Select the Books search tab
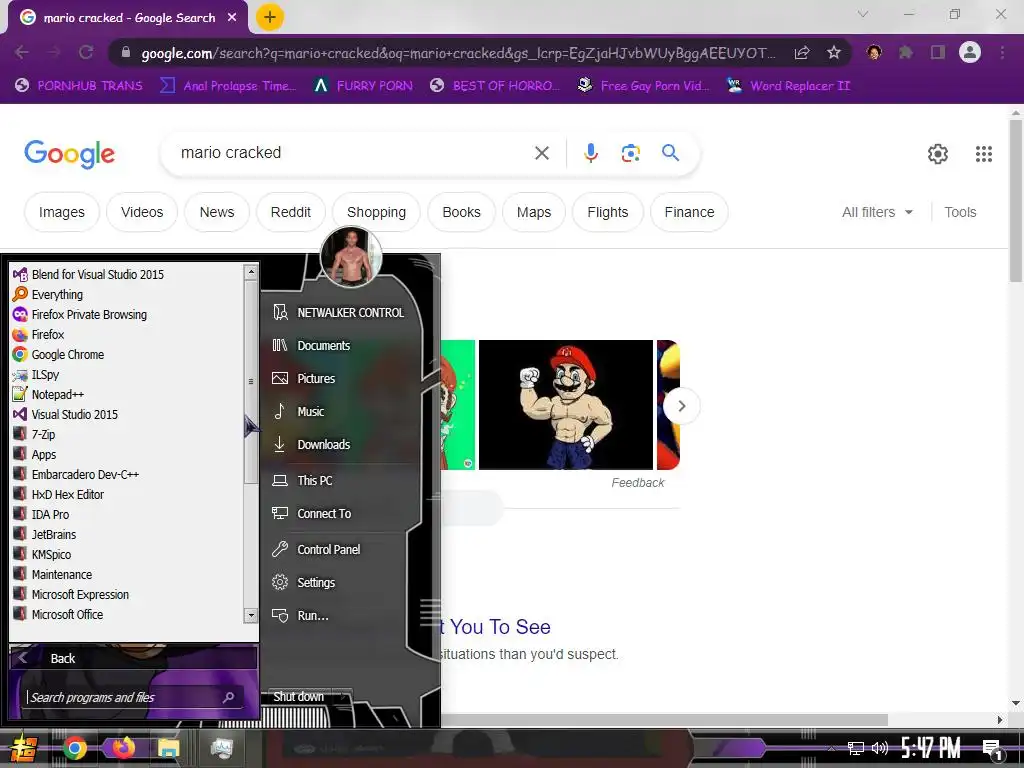 click(x=461, y=212)
